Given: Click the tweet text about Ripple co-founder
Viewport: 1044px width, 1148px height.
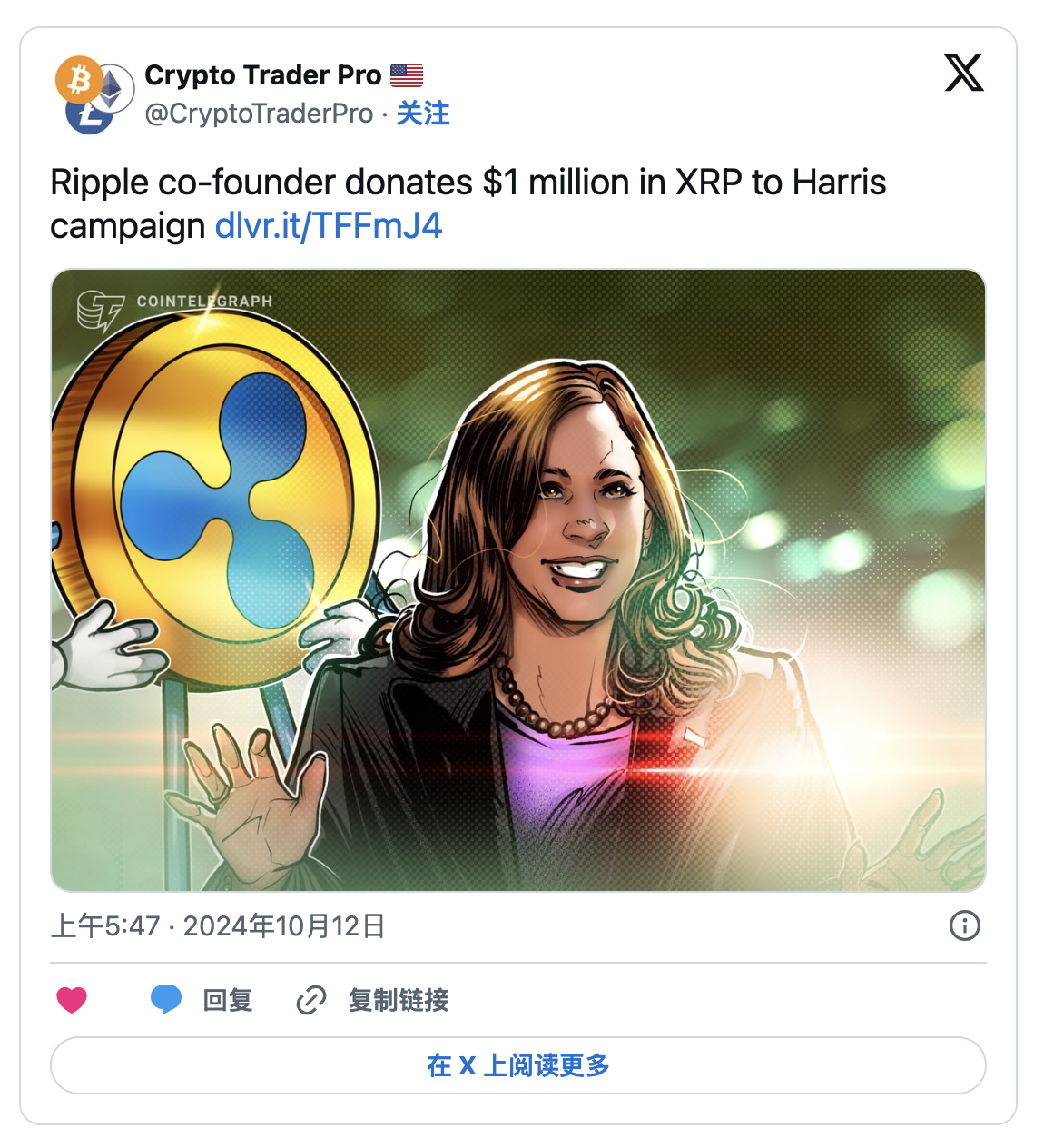Looking at the screenshot, I should click(x=468, y=203).
